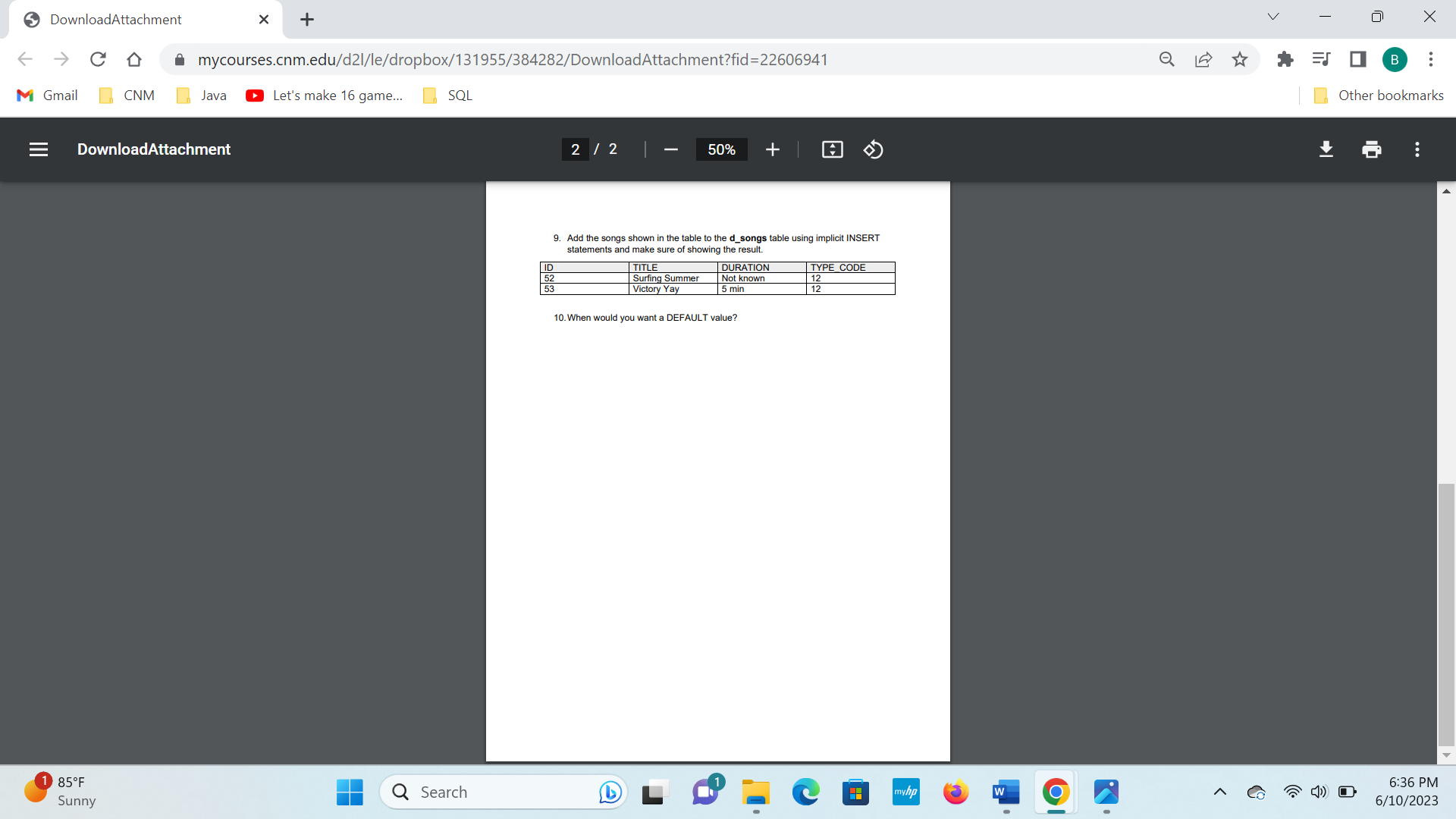Print the current document
This screenshot has height=819, width=1456.
(1371, 149)
